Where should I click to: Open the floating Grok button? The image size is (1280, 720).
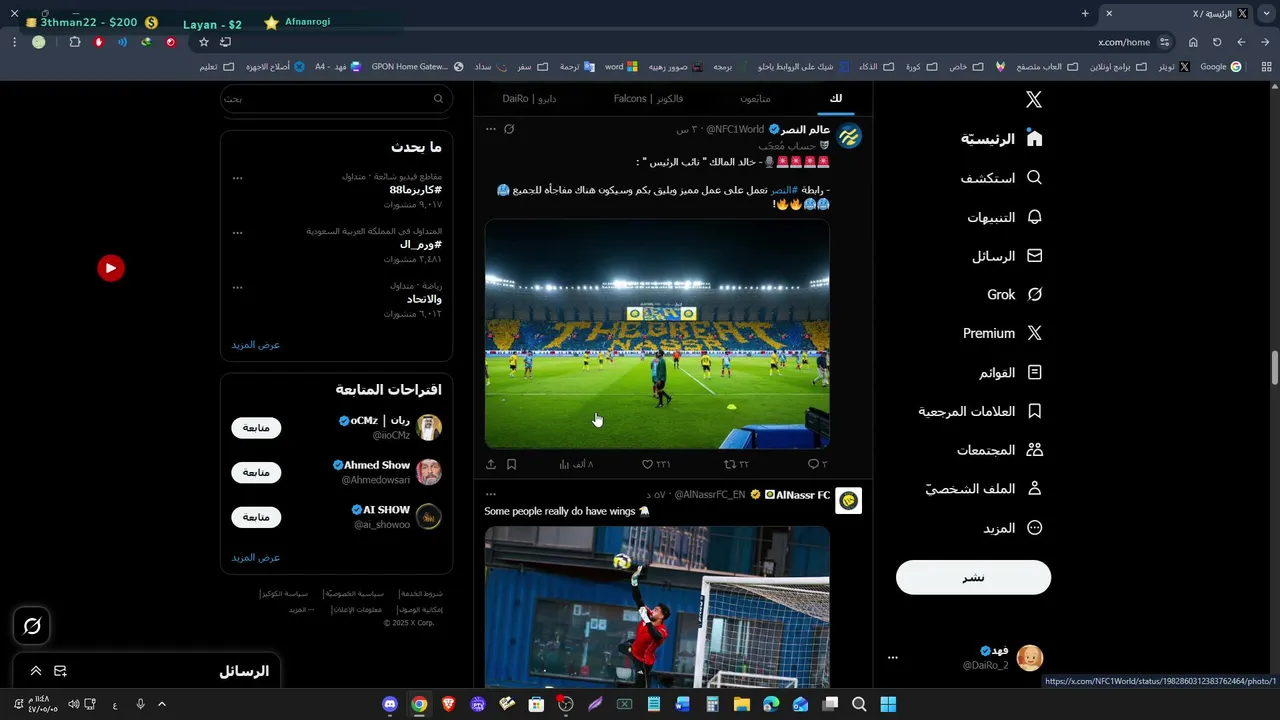(32, 626)
